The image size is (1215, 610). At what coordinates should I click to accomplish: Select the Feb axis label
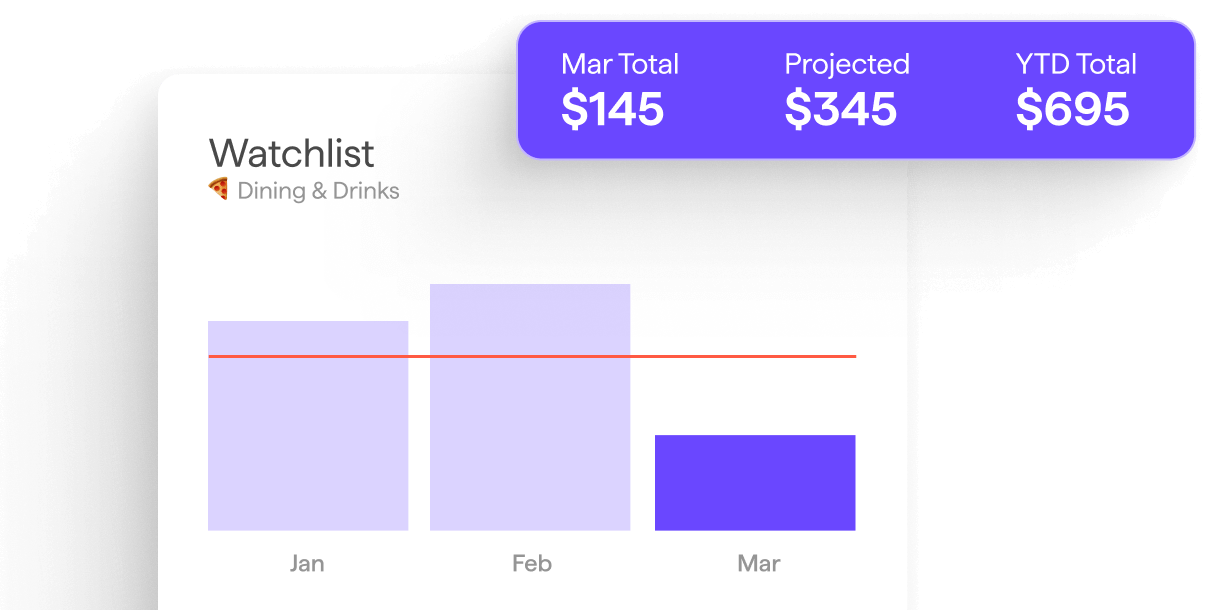[x=531, y=563]
